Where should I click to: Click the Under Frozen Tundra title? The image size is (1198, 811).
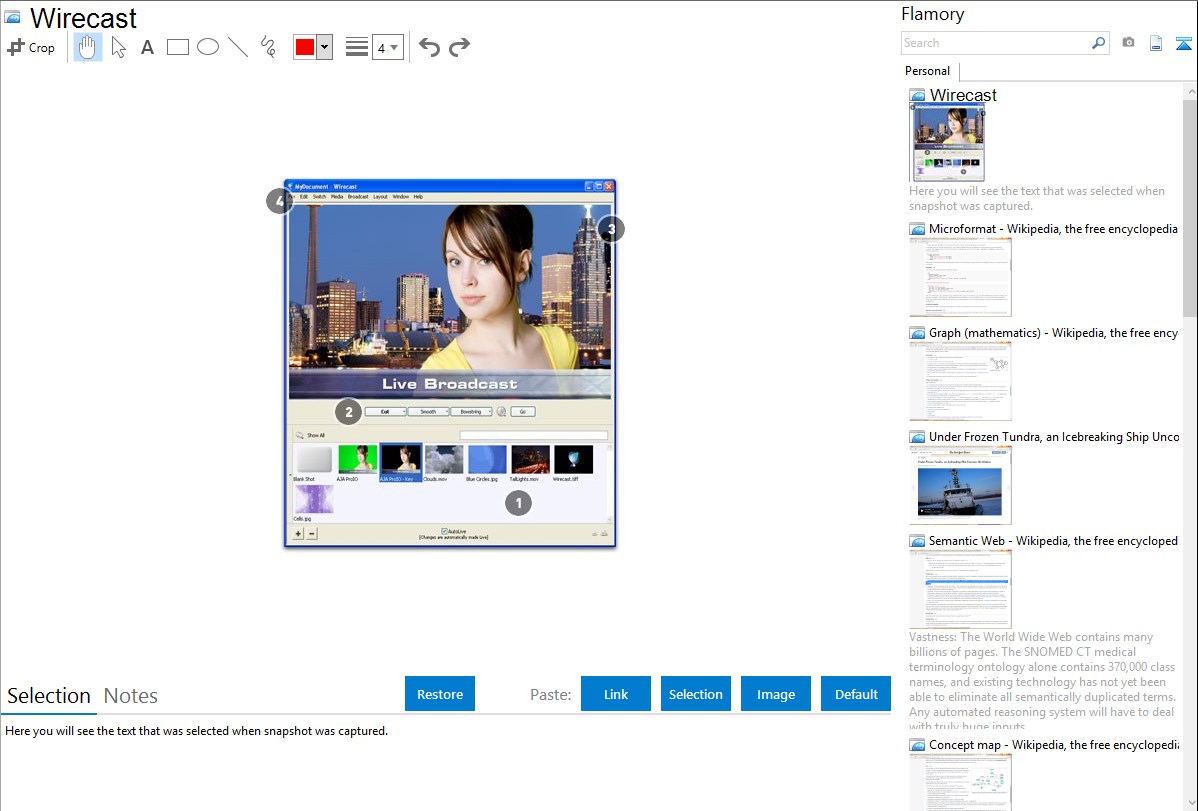pos(1054,436)
